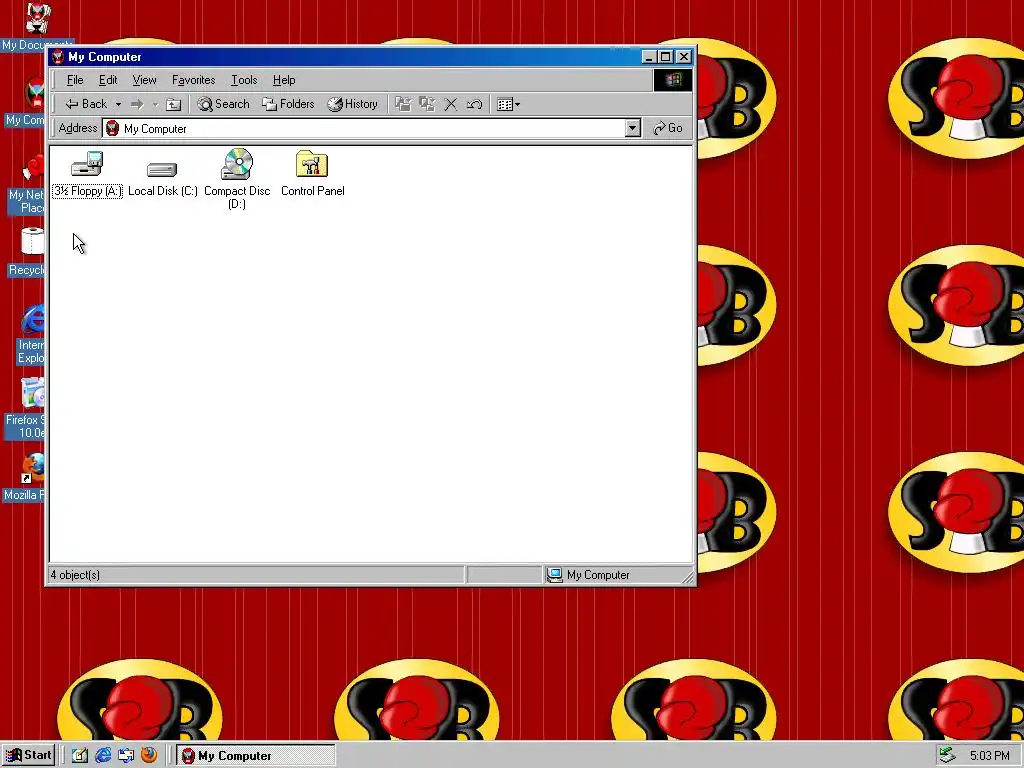Open the Tools menu
1024x768 pixels.
click(244, 80)
